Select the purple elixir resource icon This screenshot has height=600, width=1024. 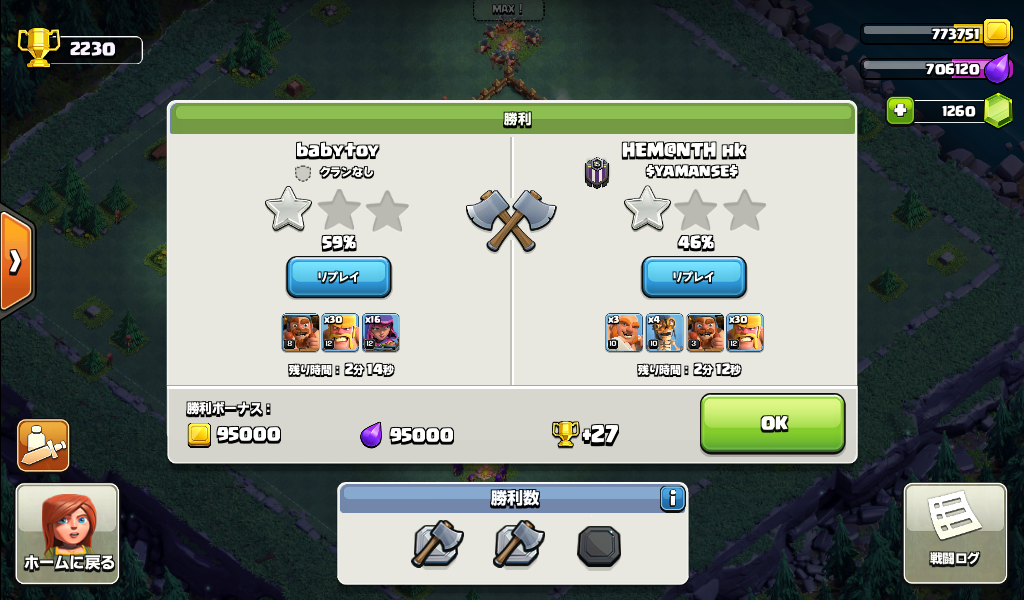998,69
